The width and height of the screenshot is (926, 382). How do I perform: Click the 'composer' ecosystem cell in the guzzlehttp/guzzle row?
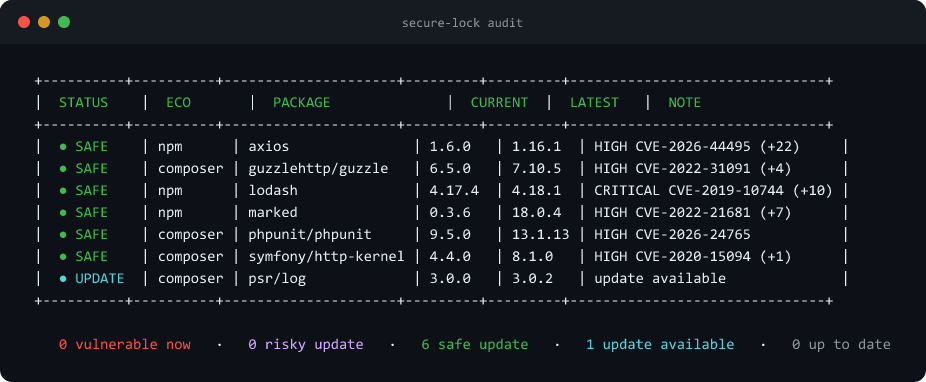(191, 169)
